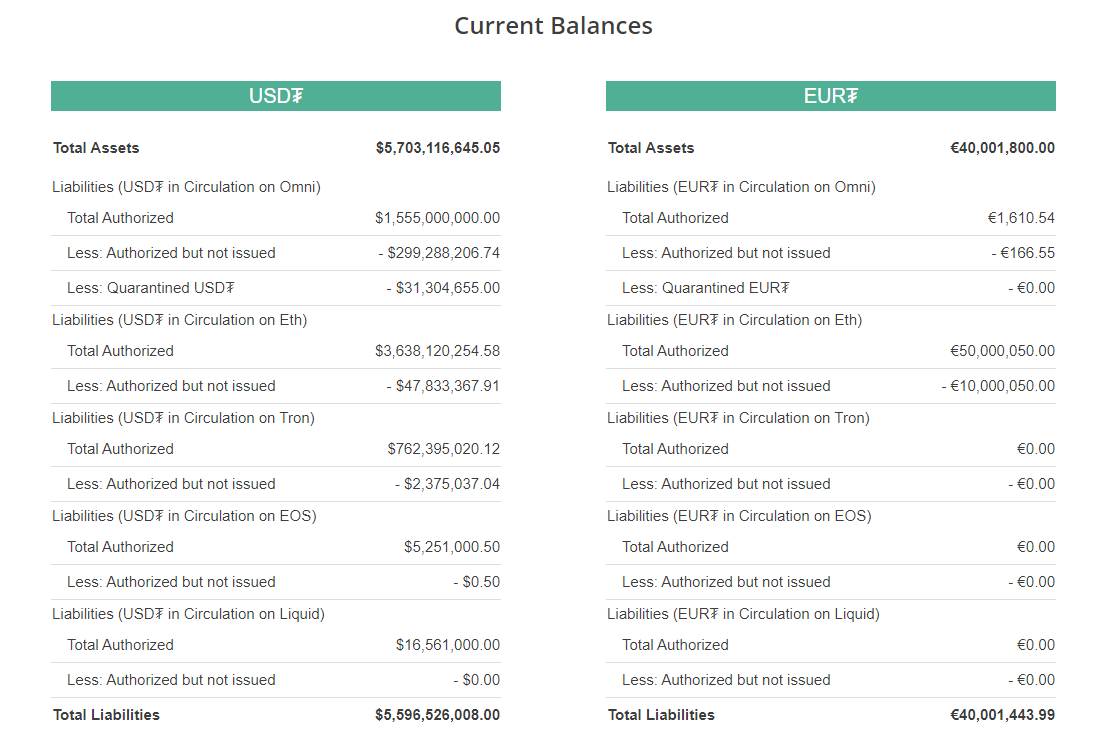Click Liabilities EUR₮ in Circulation on Eth
Viewport: 1111px width, 737px height.
point(734,320)
